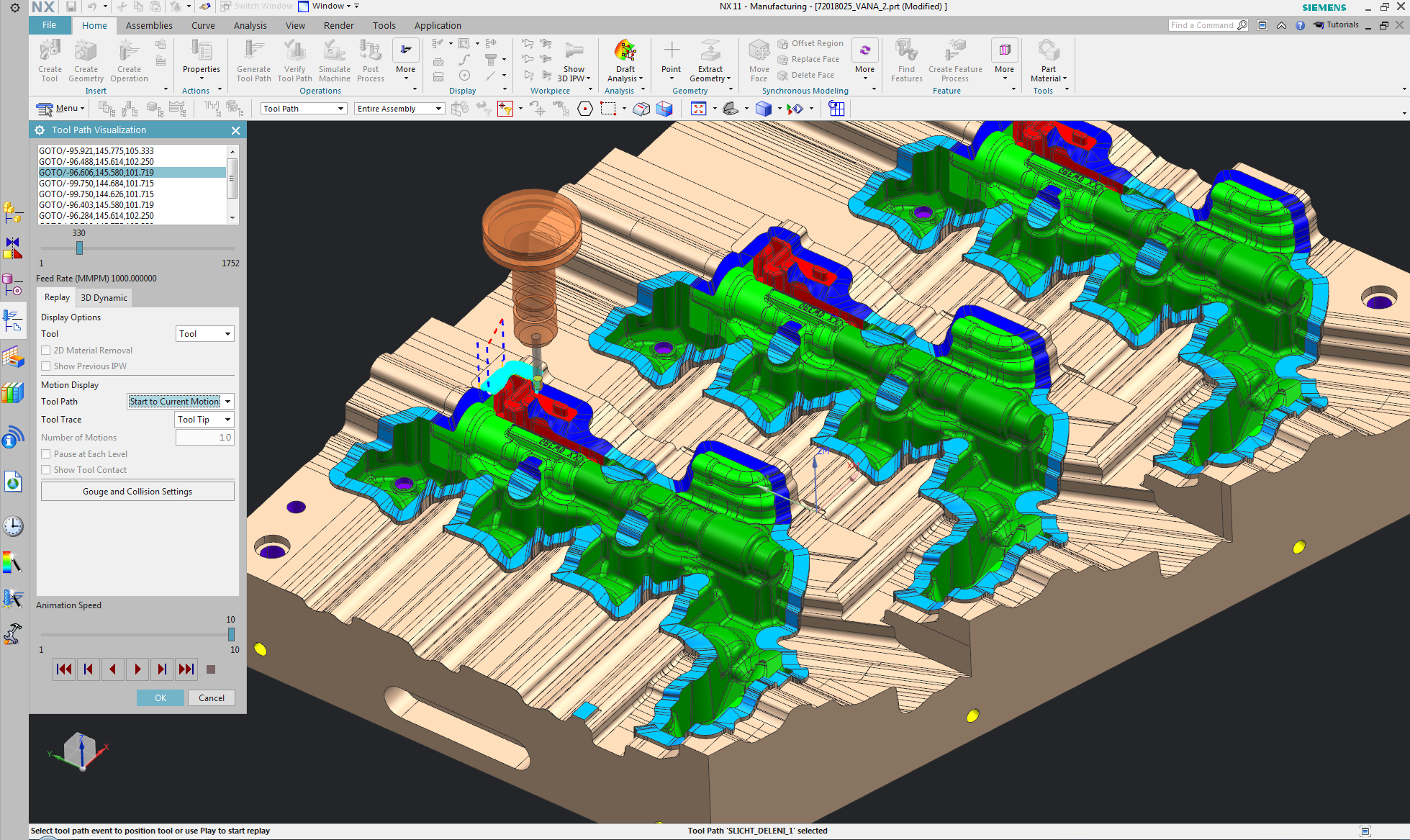Click step forward playback button

162,669
